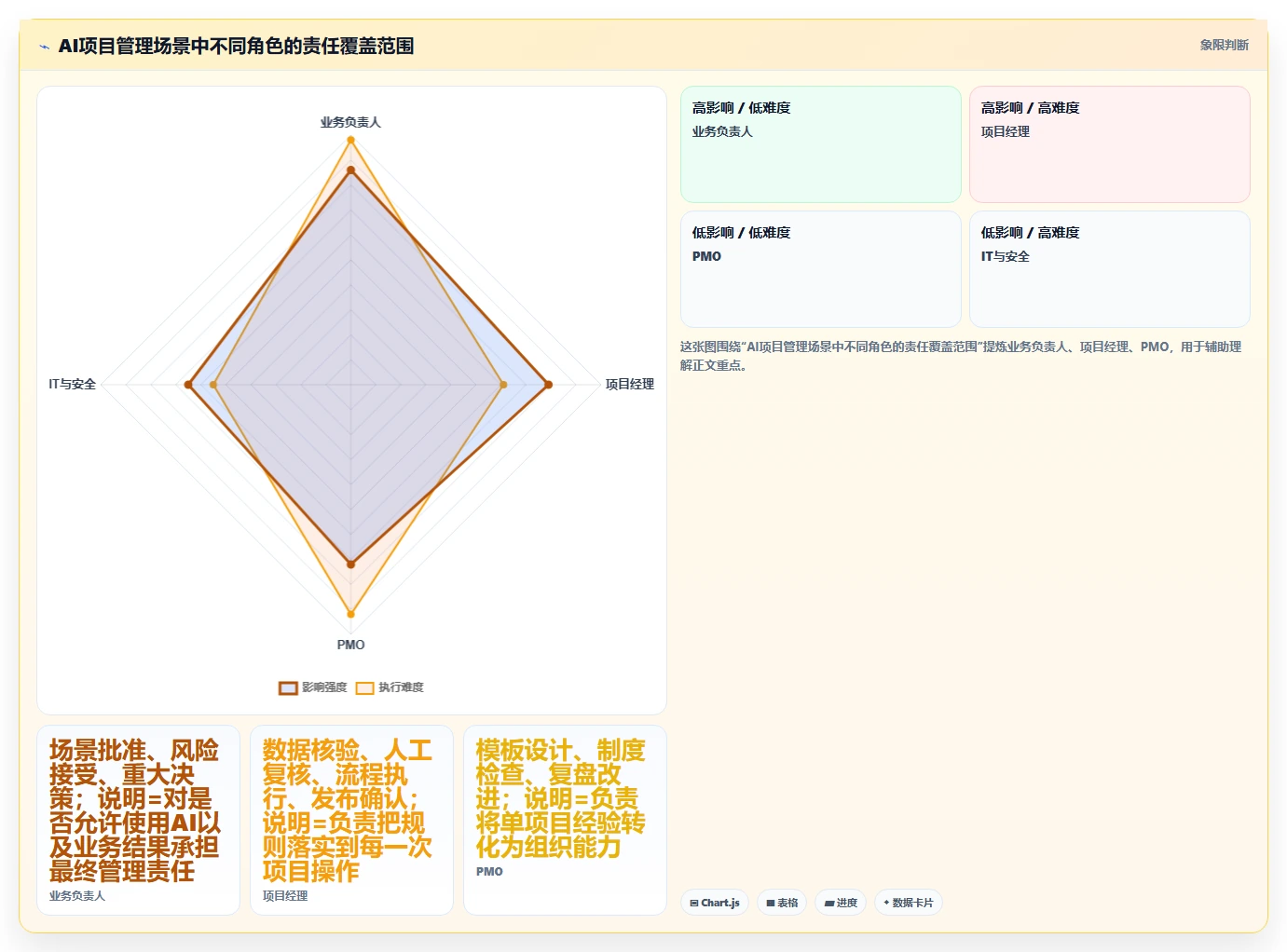Click the IT与安全 axis label on radar chart
Image resolution: width=1287 pixels, height=952 pixels.
[x=73, y=384]
